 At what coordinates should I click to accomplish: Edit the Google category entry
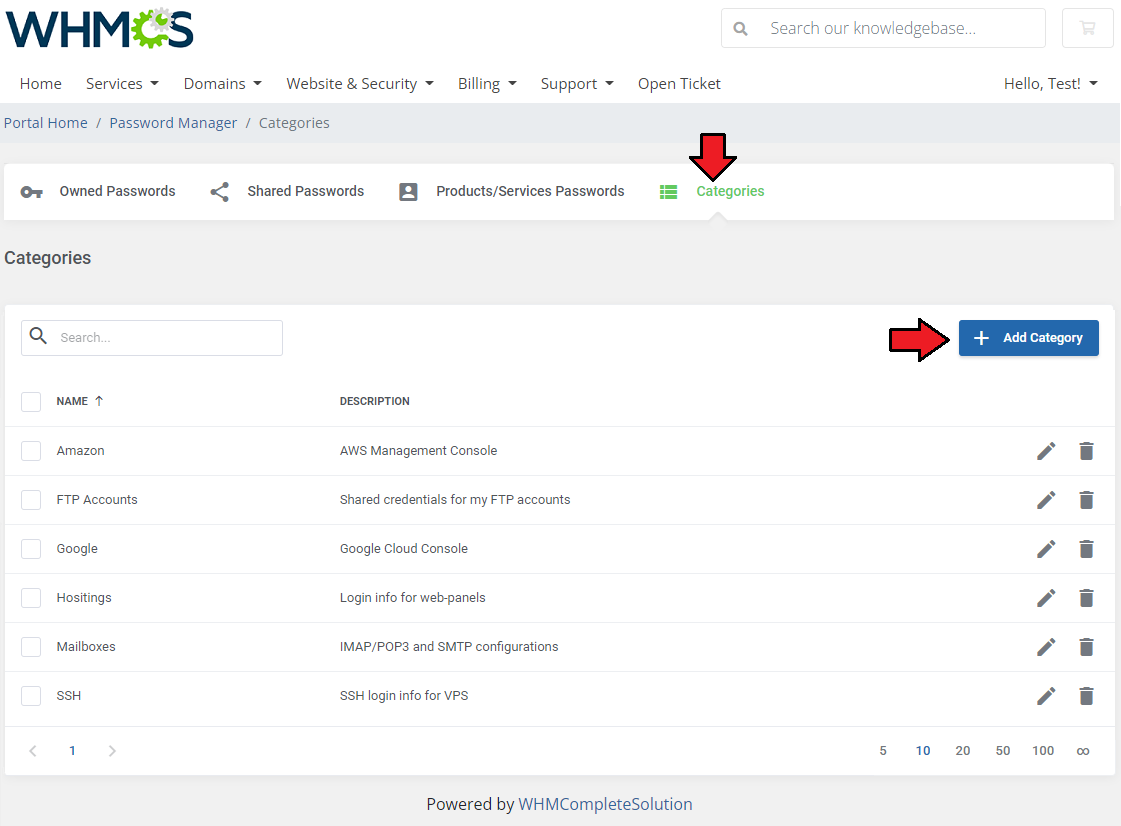pyautogui.click(x=1046, y=549)
